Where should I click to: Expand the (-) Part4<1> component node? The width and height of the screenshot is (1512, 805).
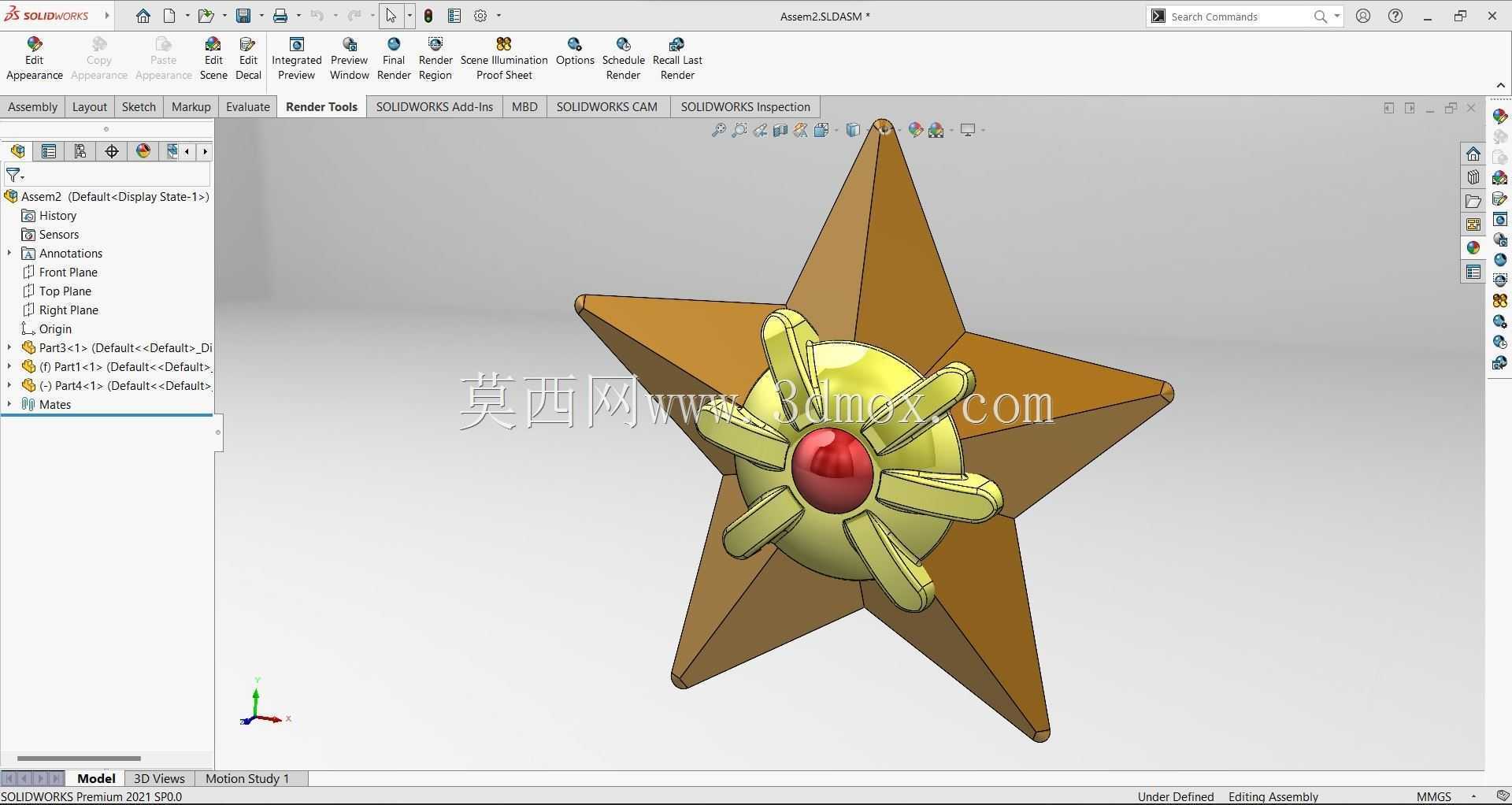pyautogui.click(x=9, y=385)
